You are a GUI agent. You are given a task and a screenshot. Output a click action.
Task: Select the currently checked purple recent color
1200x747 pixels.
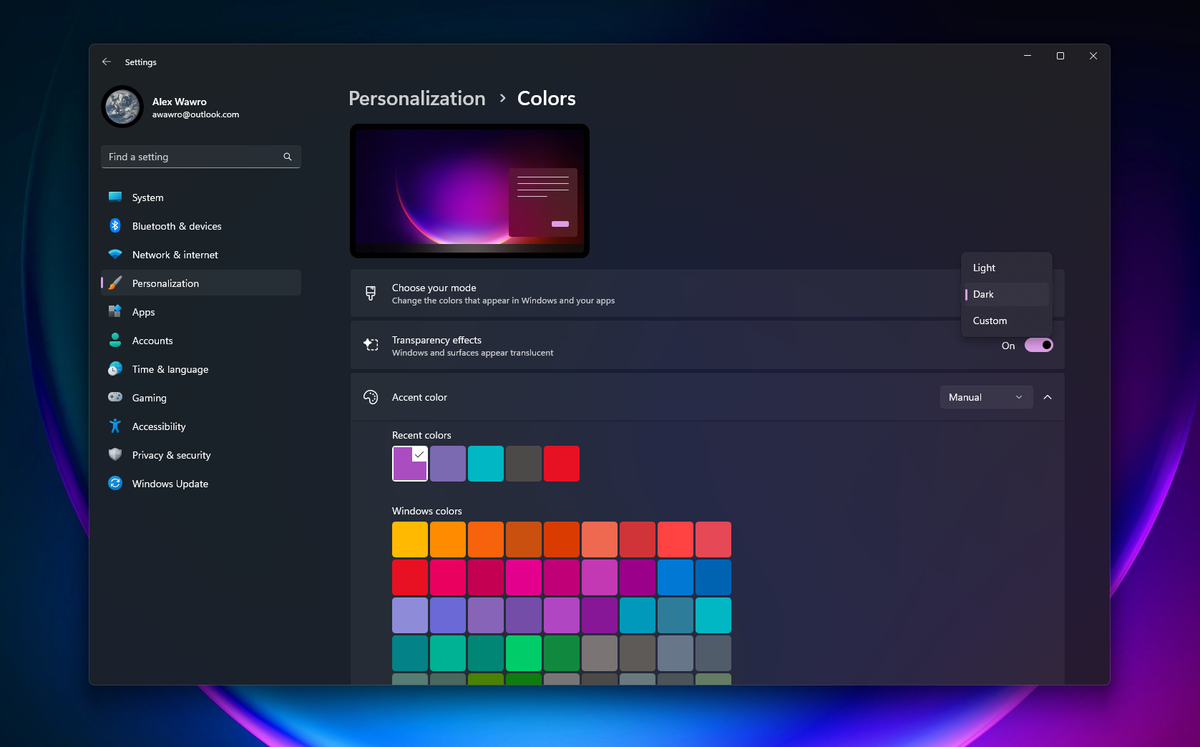coord(410,463)
